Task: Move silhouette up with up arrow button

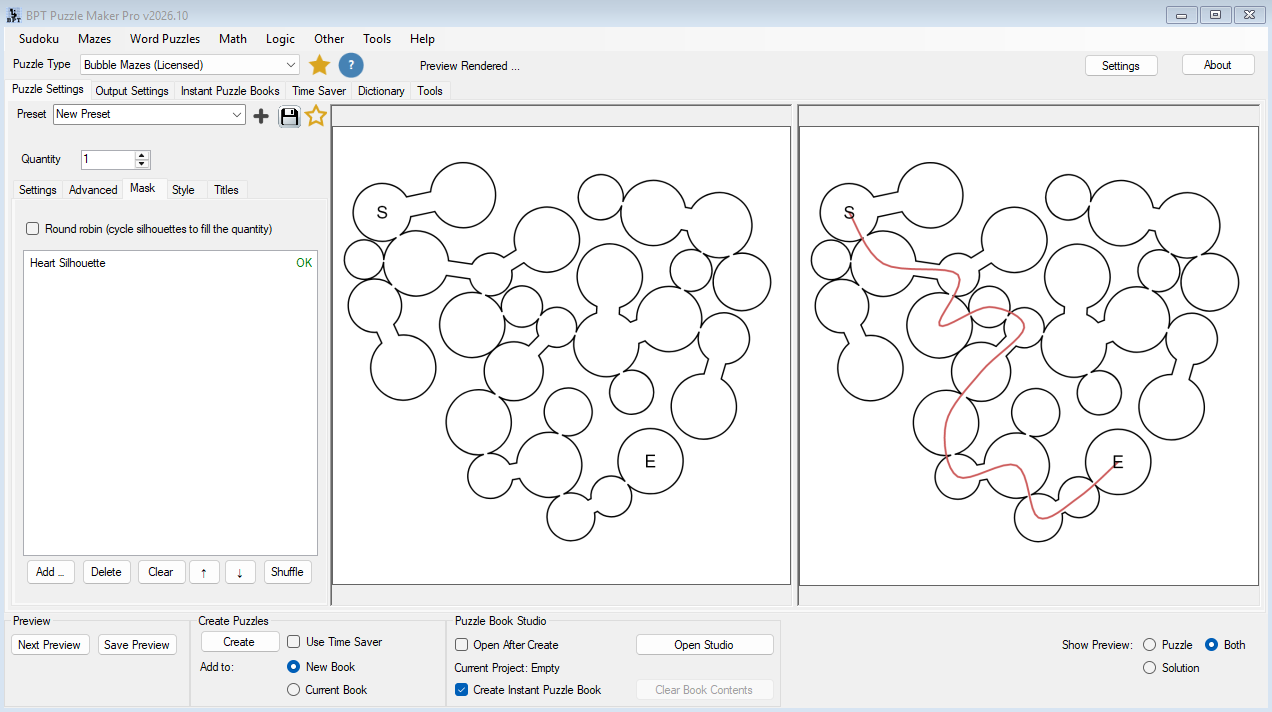Action: click(x=203, y=572)
